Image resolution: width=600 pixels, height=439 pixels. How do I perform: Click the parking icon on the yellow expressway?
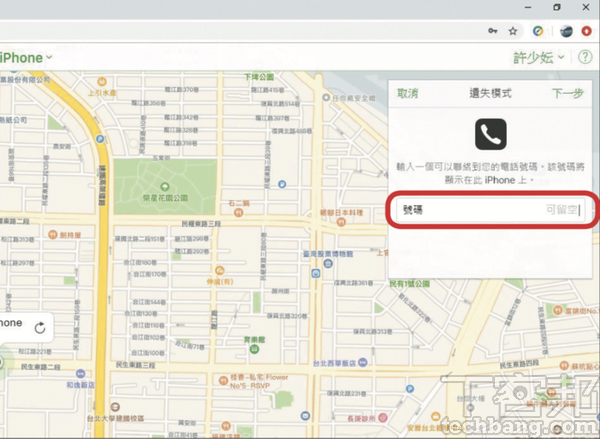[x=100, y=139]
